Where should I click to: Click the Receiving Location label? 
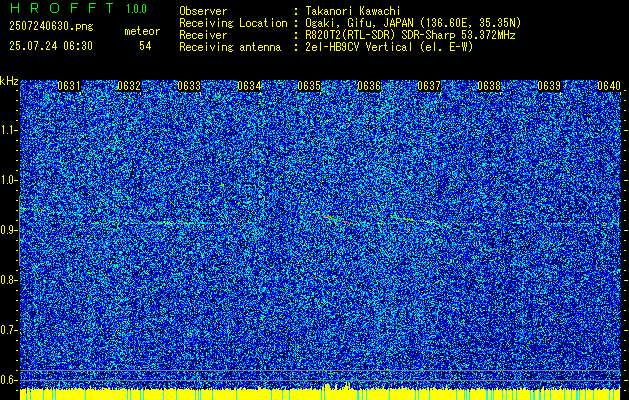(233, 23)
